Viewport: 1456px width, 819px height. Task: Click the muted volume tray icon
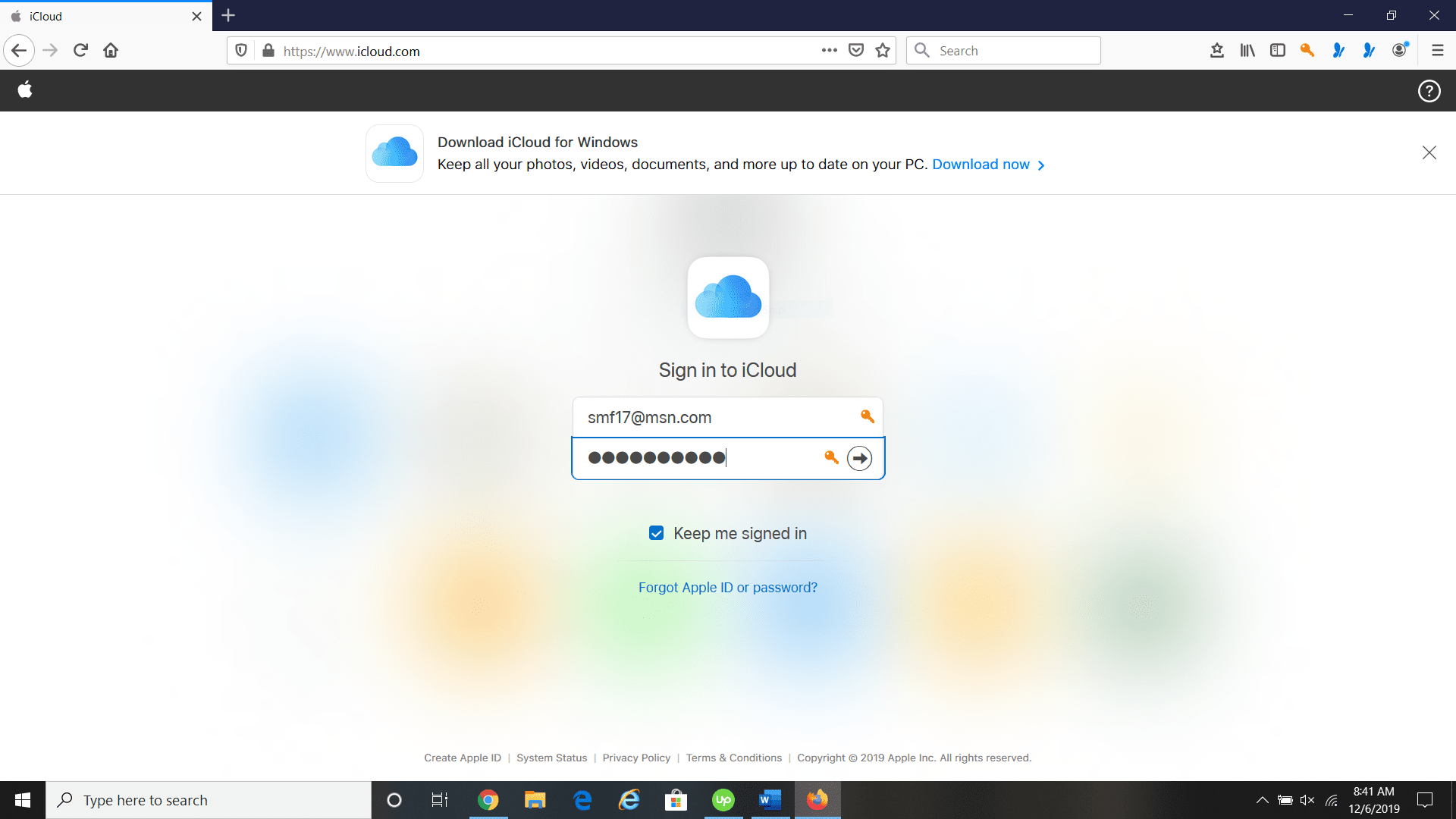tap(1307, 800)
